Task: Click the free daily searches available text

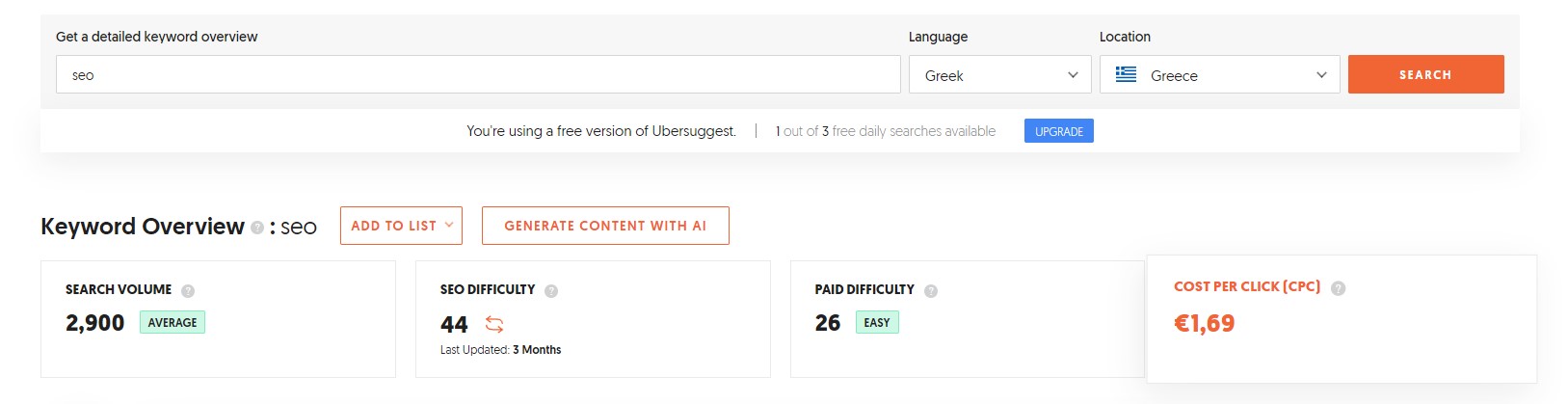Action: click(x=886, y=131)
